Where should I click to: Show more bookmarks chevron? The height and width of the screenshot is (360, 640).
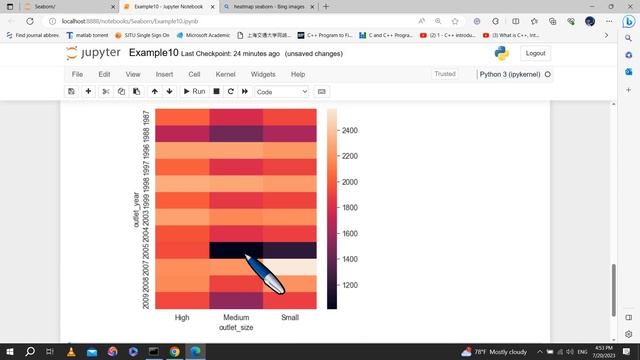pos(607,36)
